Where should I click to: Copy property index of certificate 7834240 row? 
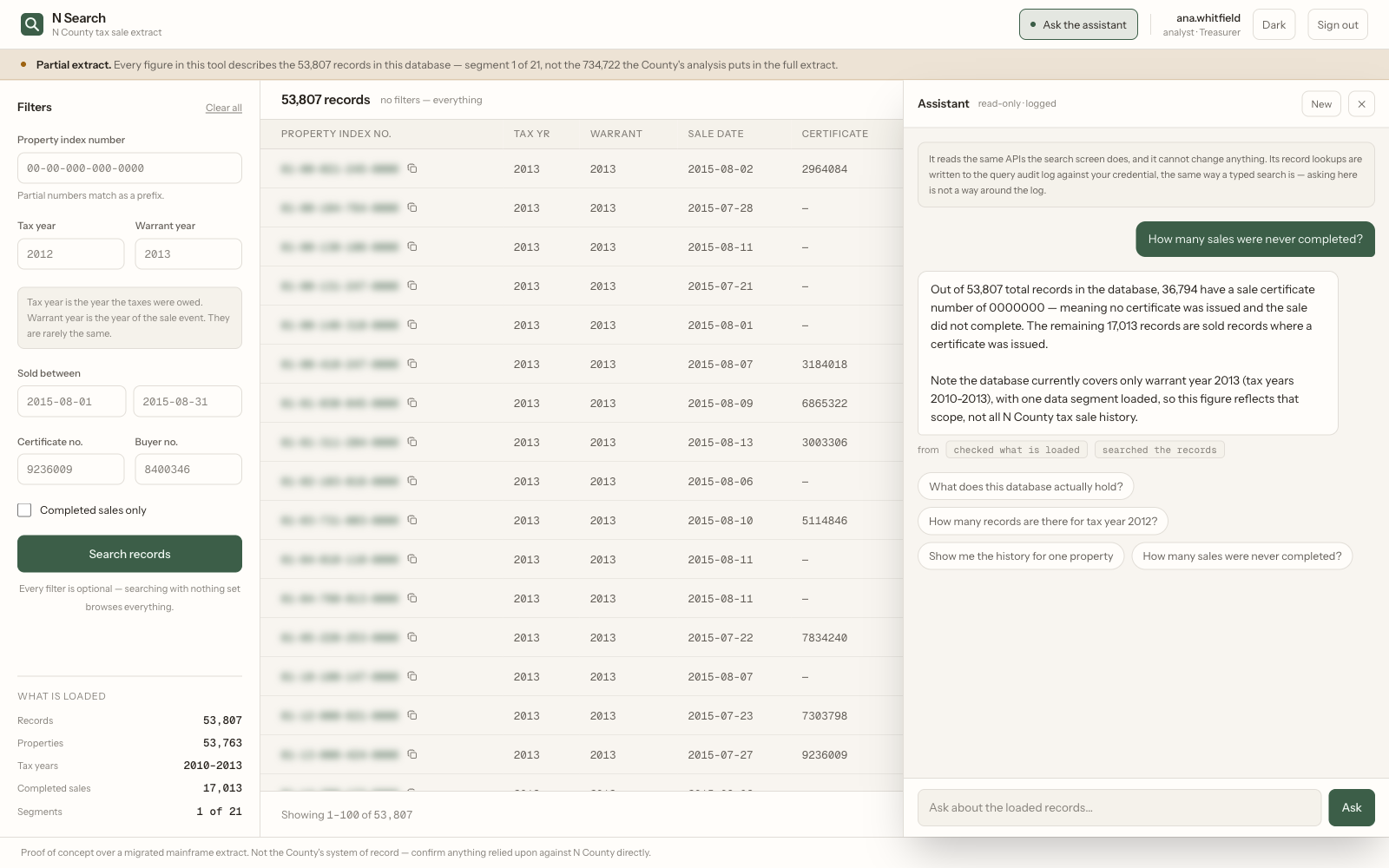coord(412,637)
